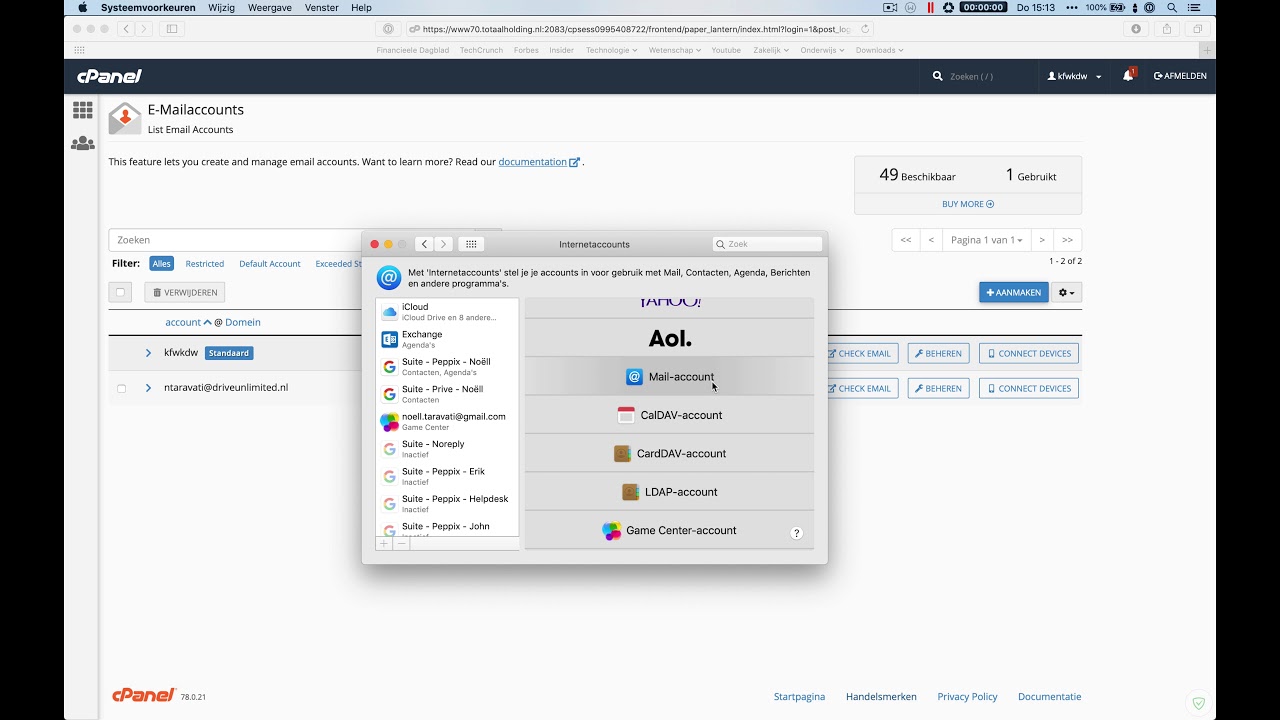Expand the ntaravati@driveunlimited.nl row

(148, 388)
